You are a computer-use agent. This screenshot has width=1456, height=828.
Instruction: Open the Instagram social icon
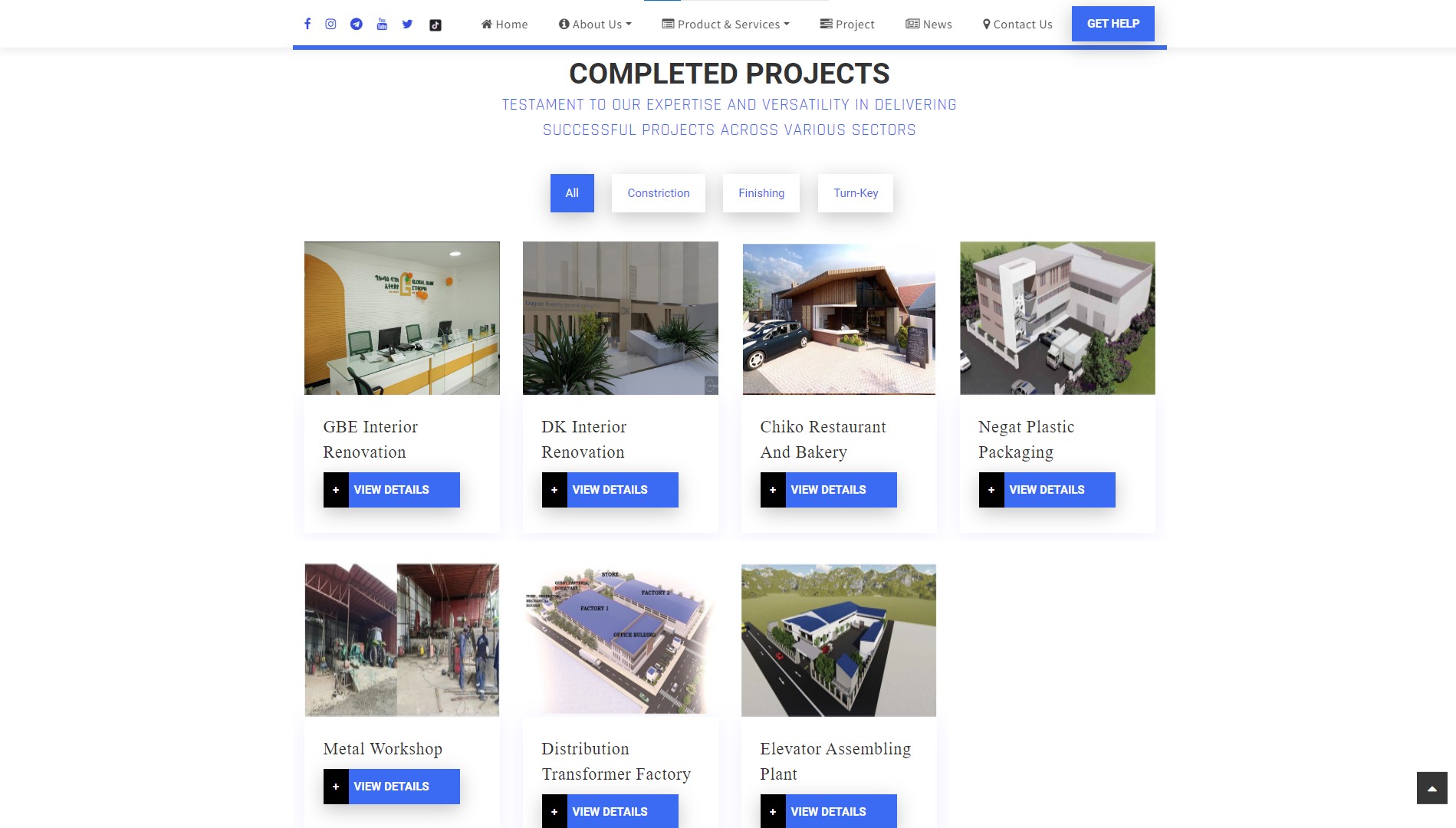coord(330,24)
